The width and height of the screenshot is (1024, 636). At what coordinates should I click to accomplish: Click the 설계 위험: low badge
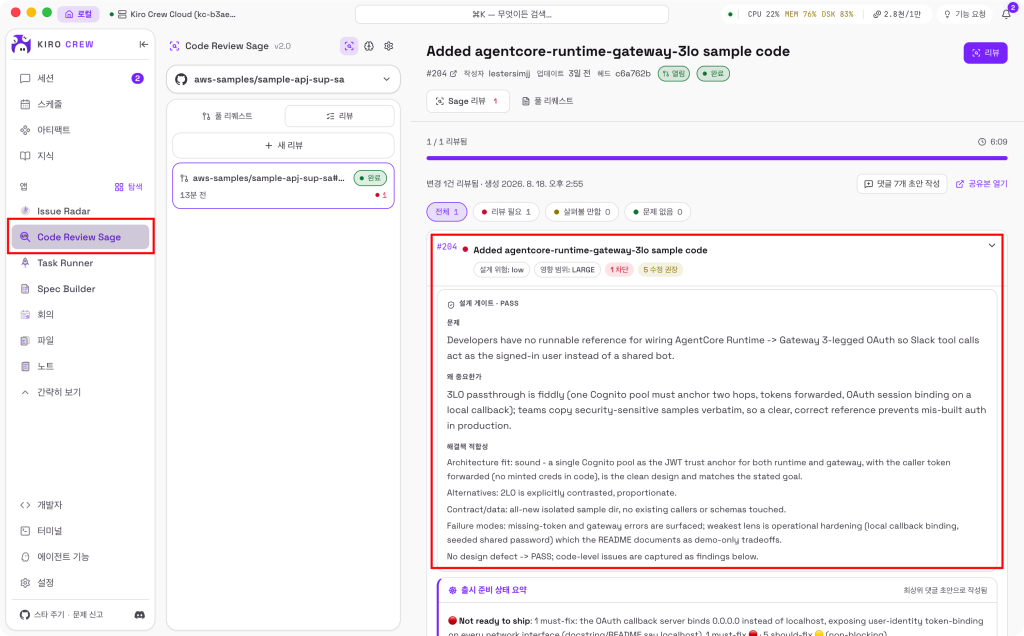click(502, 270)
